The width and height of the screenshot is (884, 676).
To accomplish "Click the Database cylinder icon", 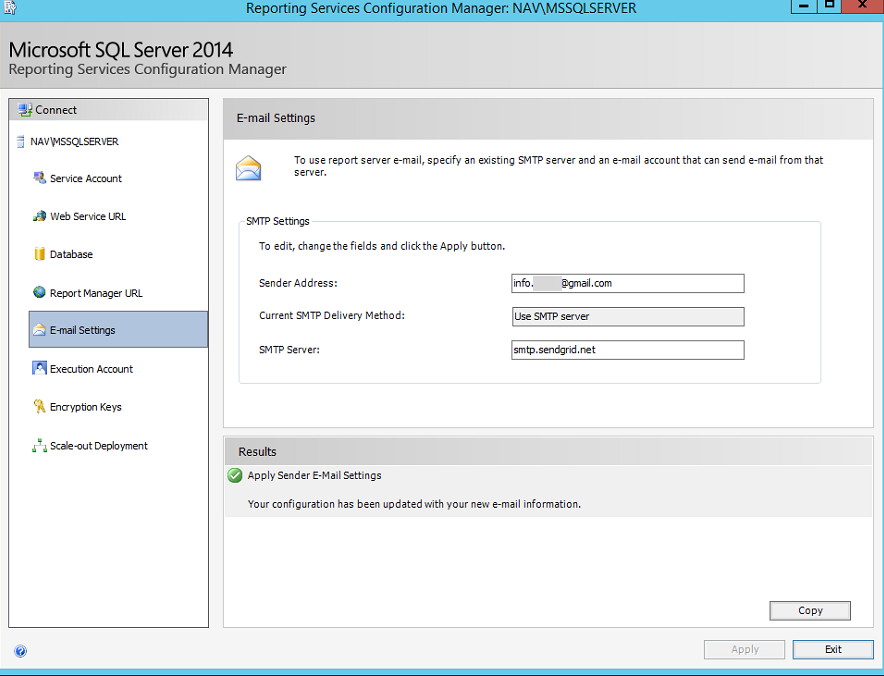I will pyautogui.click(x=40, y=254).
